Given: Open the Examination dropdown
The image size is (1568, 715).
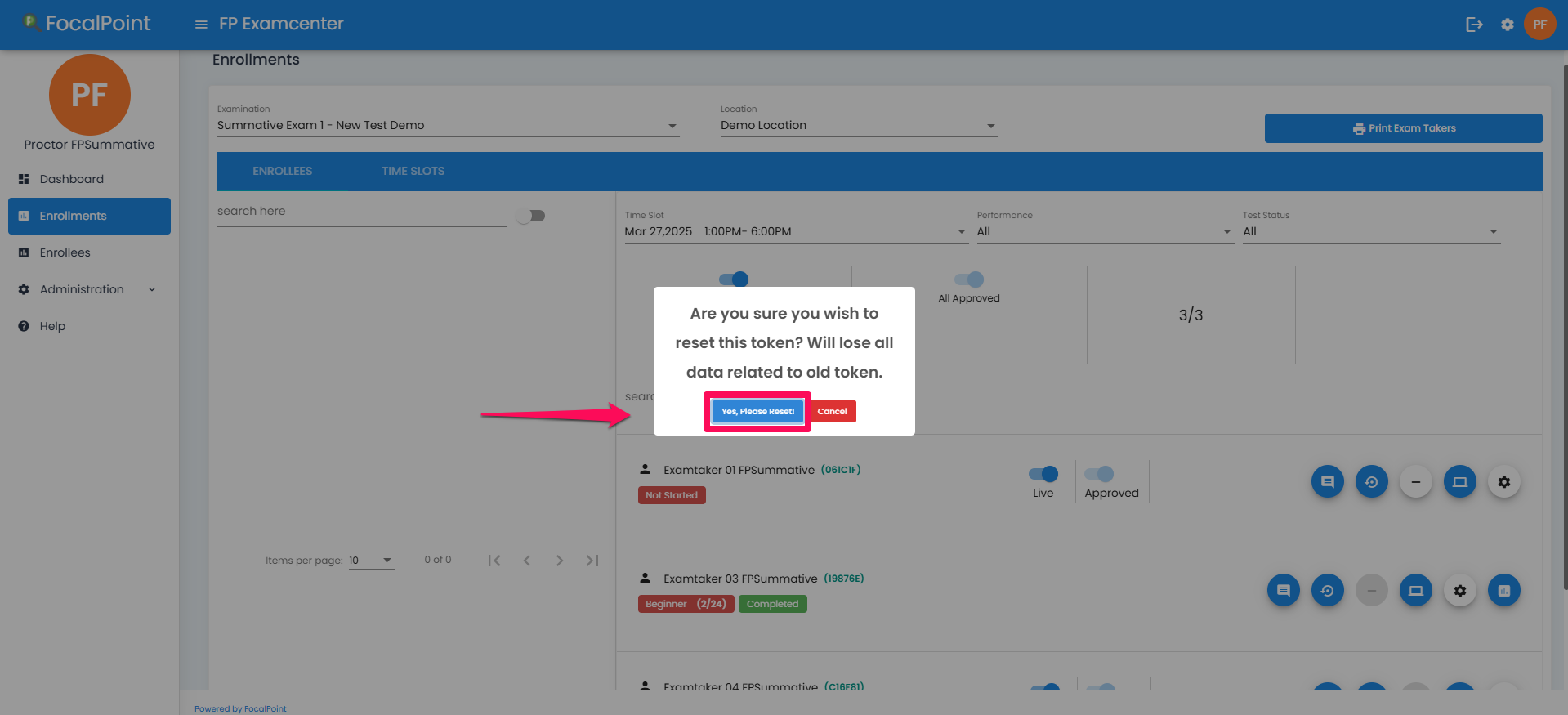Looking at the screenshot, I should coord(447,126).
